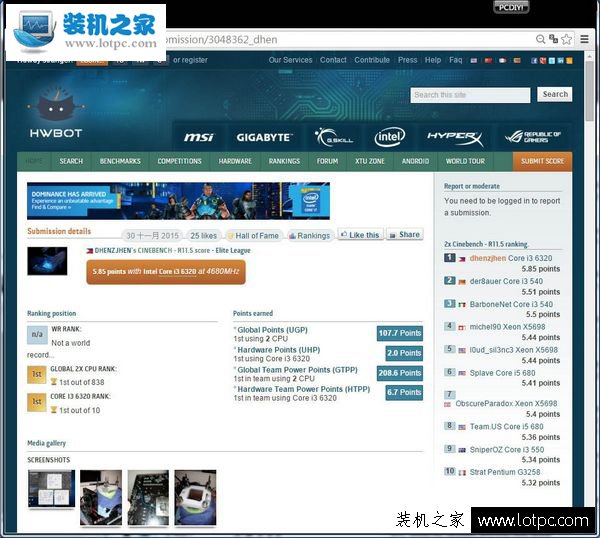Click the red China flag icon
This screenshot has height=538, width=600.
488,60
